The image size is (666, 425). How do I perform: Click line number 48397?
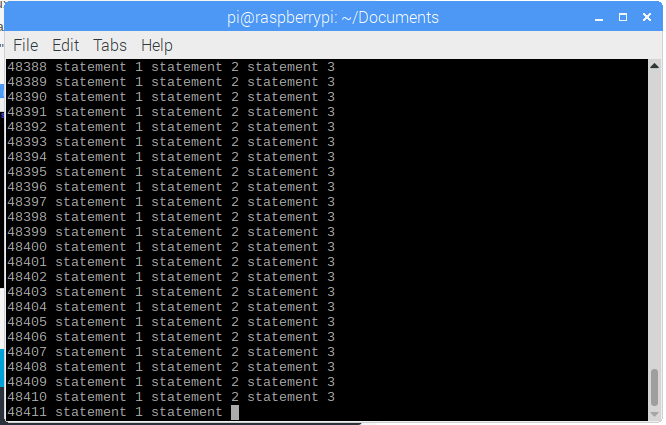(27, 202)
